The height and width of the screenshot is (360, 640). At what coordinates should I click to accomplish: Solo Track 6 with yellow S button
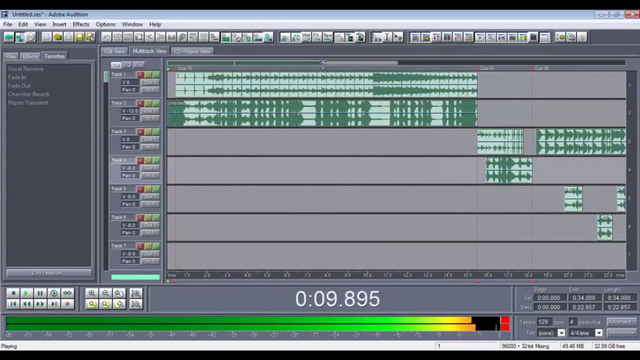(x=148, y=218)
